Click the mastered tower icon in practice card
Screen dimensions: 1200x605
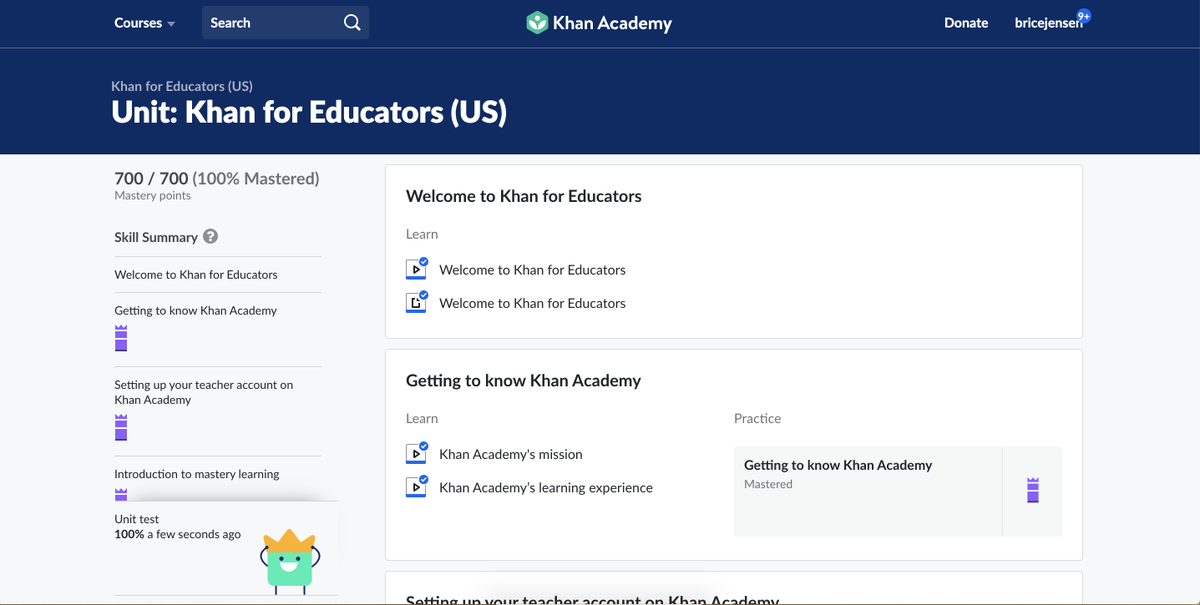(x=1033, y=490)
